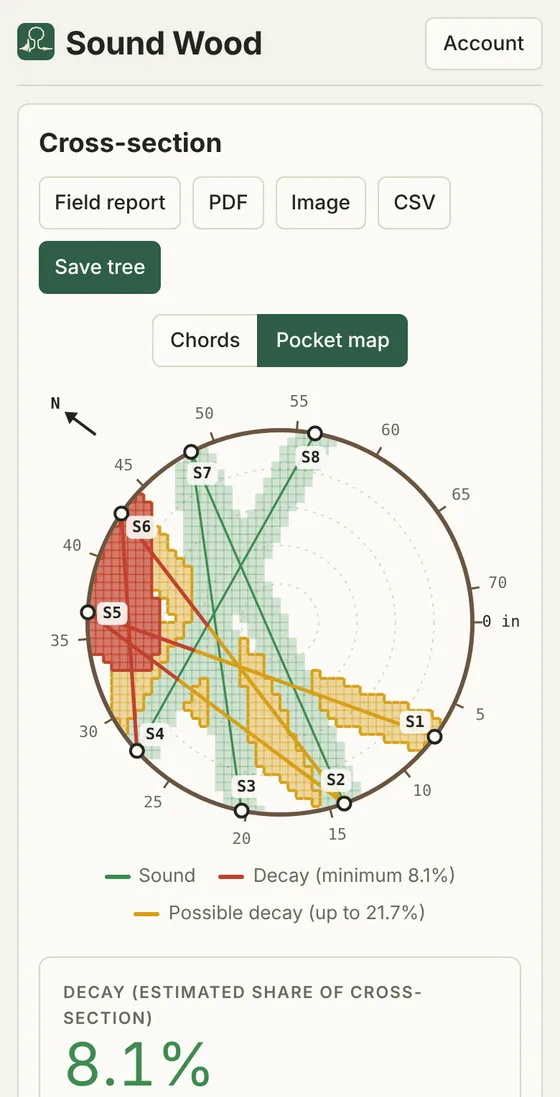The height and width of the screenshot is (1097, 560).
Task: Select sensor node S5 marker
Action: [x=88, y=613]
